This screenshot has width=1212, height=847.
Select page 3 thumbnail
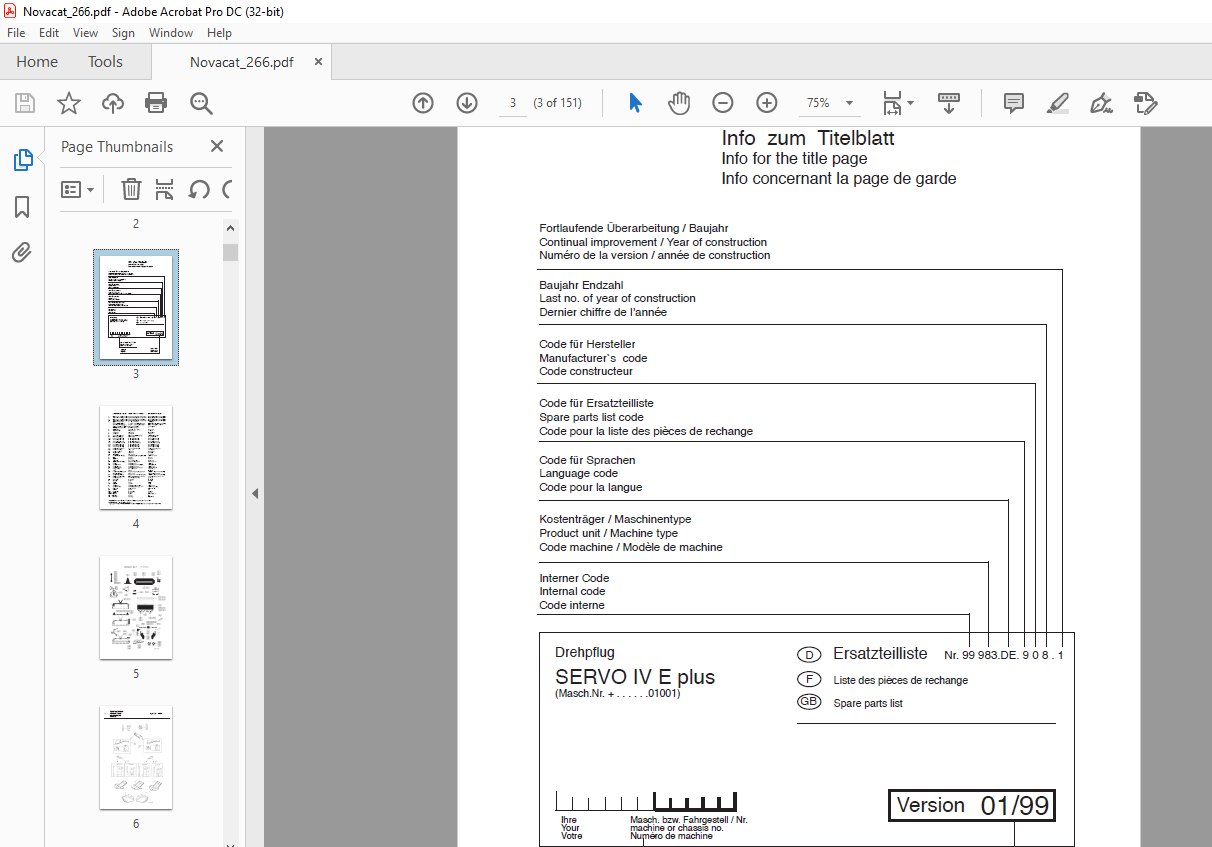[136, 307]
